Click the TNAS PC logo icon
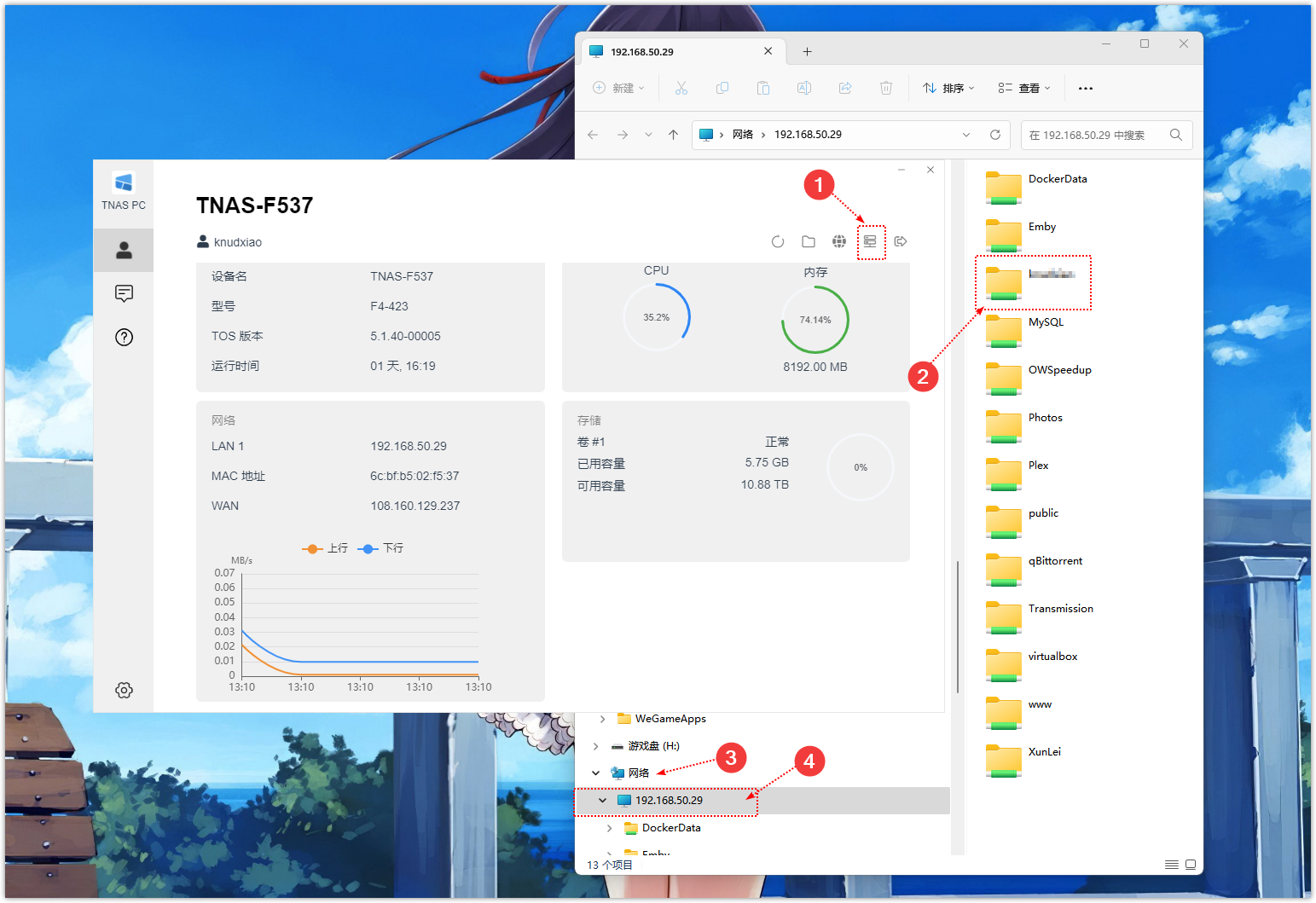 pyautogui.click(x=124, y=182)
